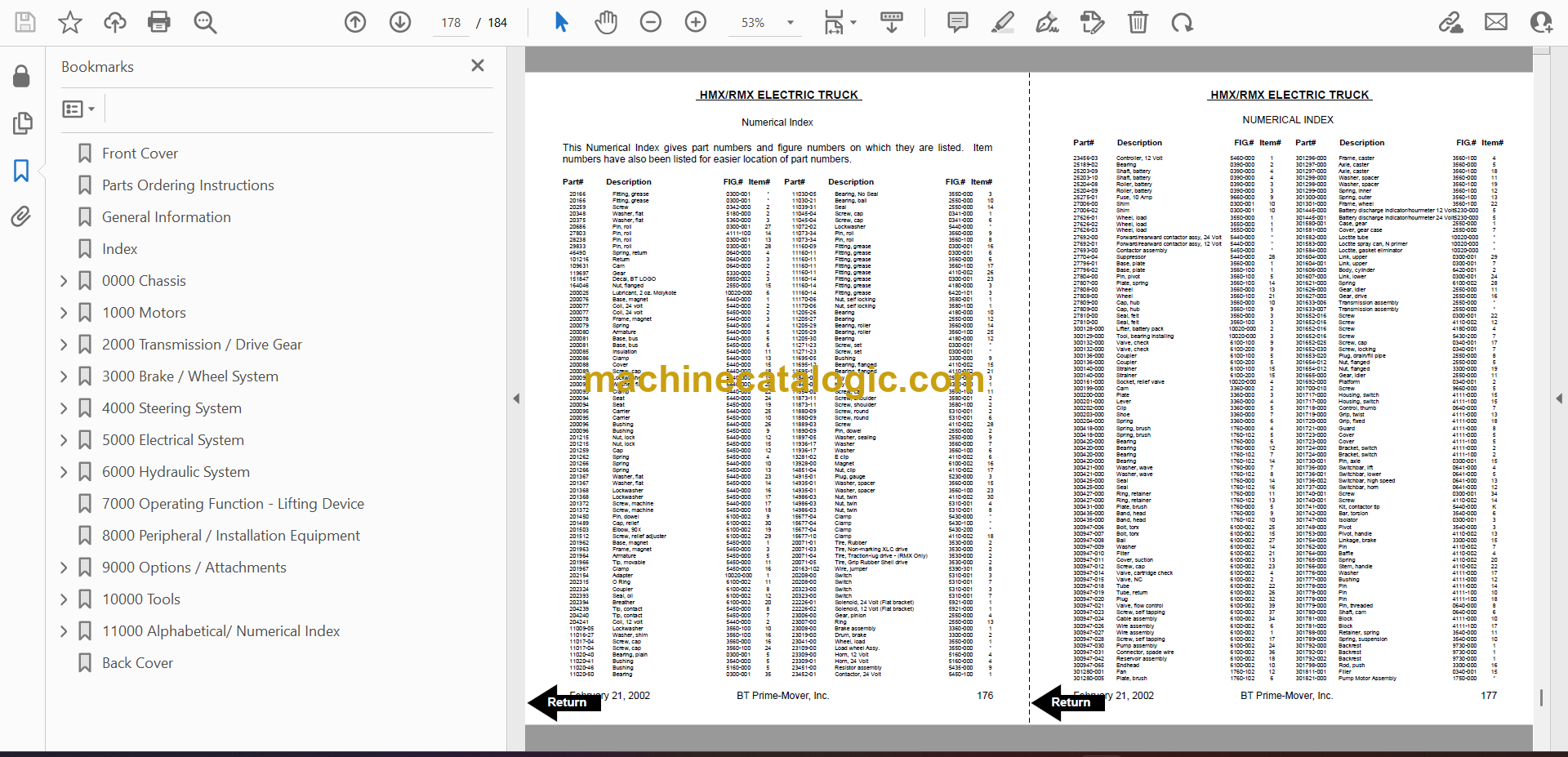Select the arrow selection tool
The width and height of the screenshot is (1568, 757).
(561, 22)
